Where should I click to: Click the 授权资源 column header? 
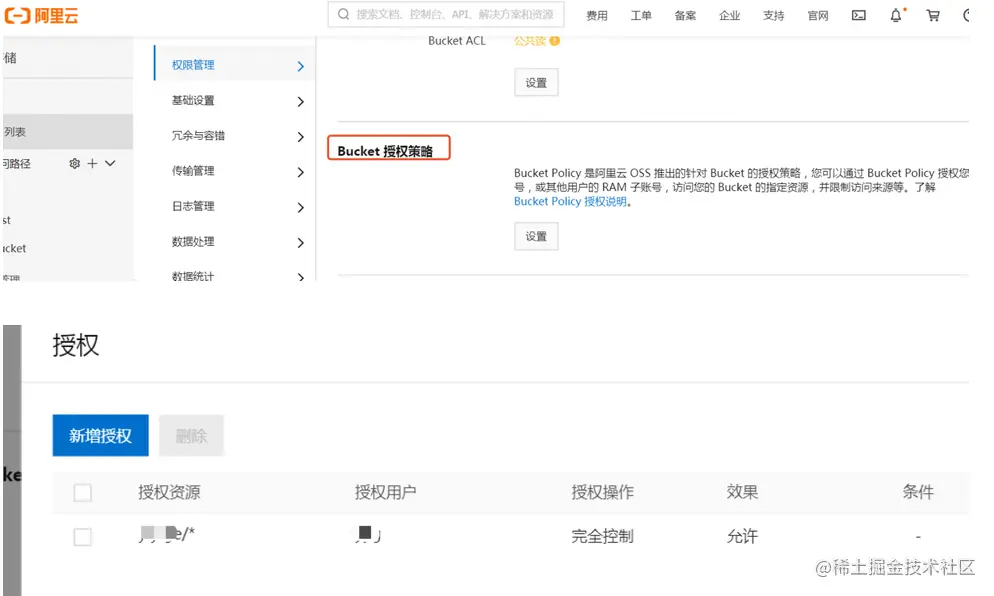(x=169, y=492)
